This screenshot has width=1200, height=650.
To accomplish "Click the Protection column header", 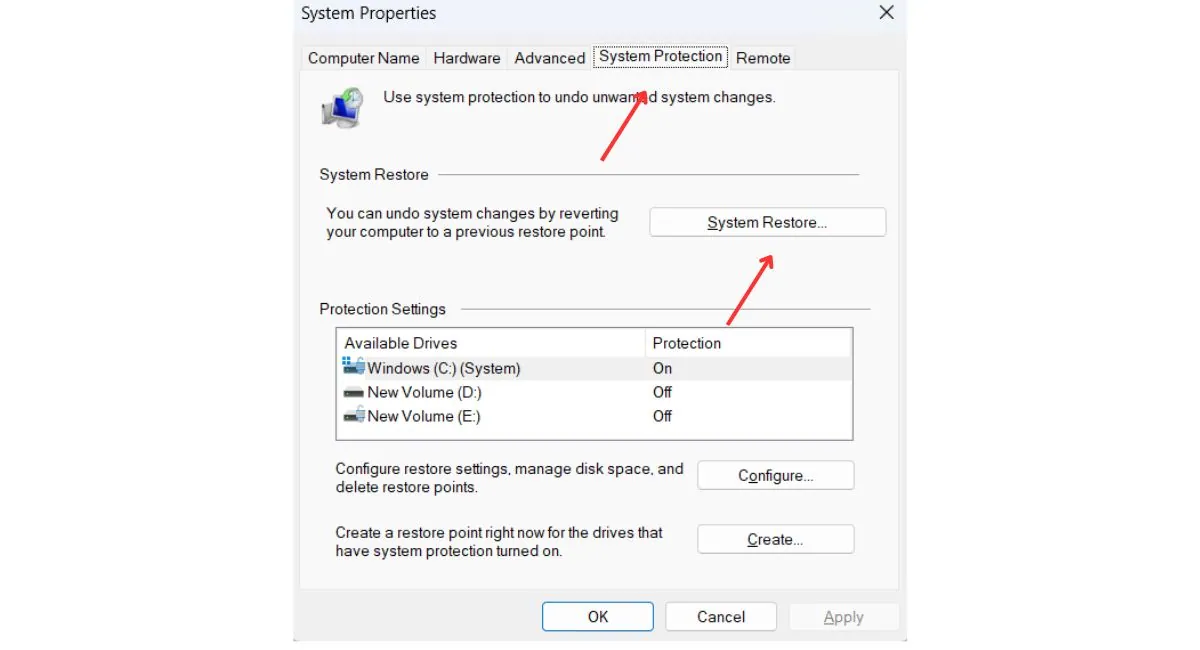I will (x=749, y=343).
